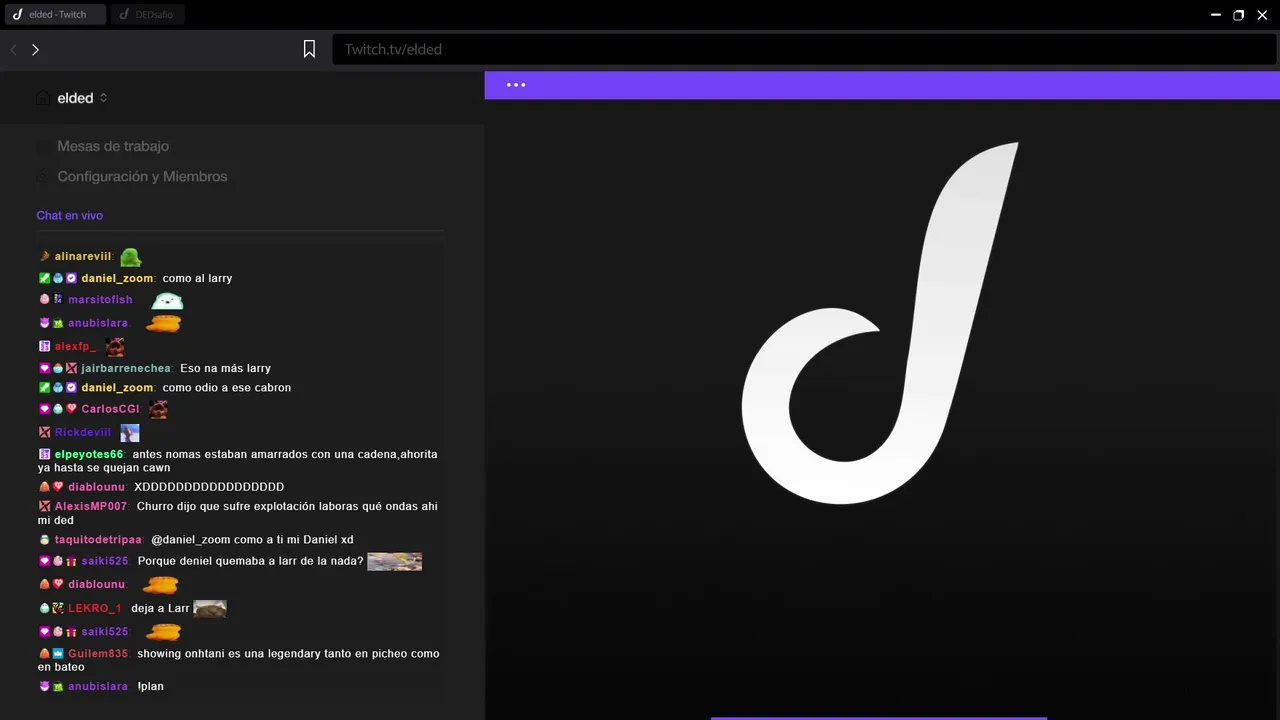Restore down the browser window
The width and height of the screenshot is (1280, 720).
tap(1238, 15)
